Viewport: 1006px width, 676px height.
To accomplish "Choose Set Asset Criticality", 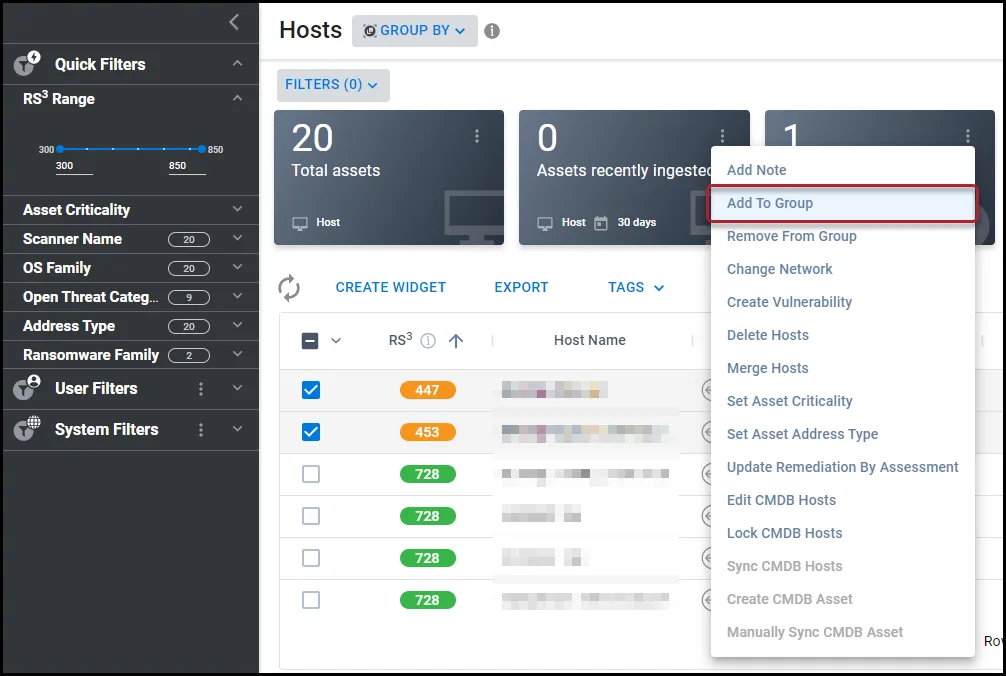I will click(842, 401).
